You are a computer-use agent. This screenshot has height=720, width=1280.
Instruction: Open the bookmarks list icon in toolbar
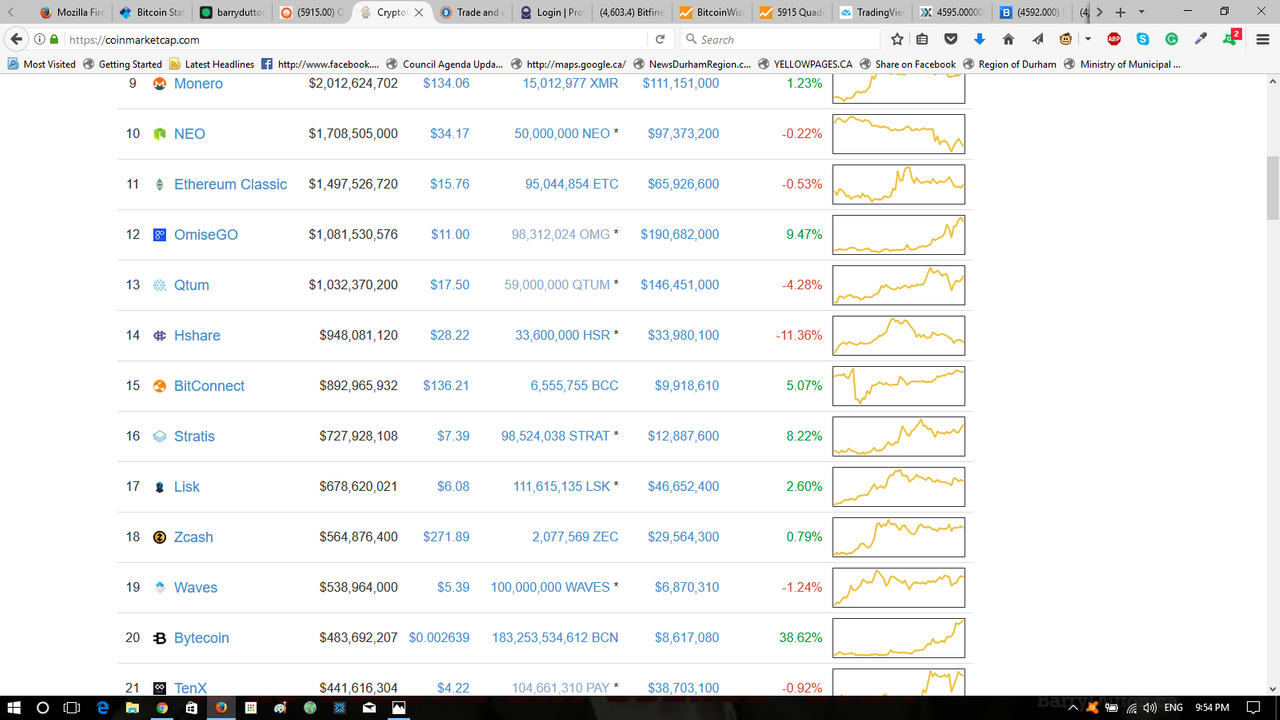(922, 39)
